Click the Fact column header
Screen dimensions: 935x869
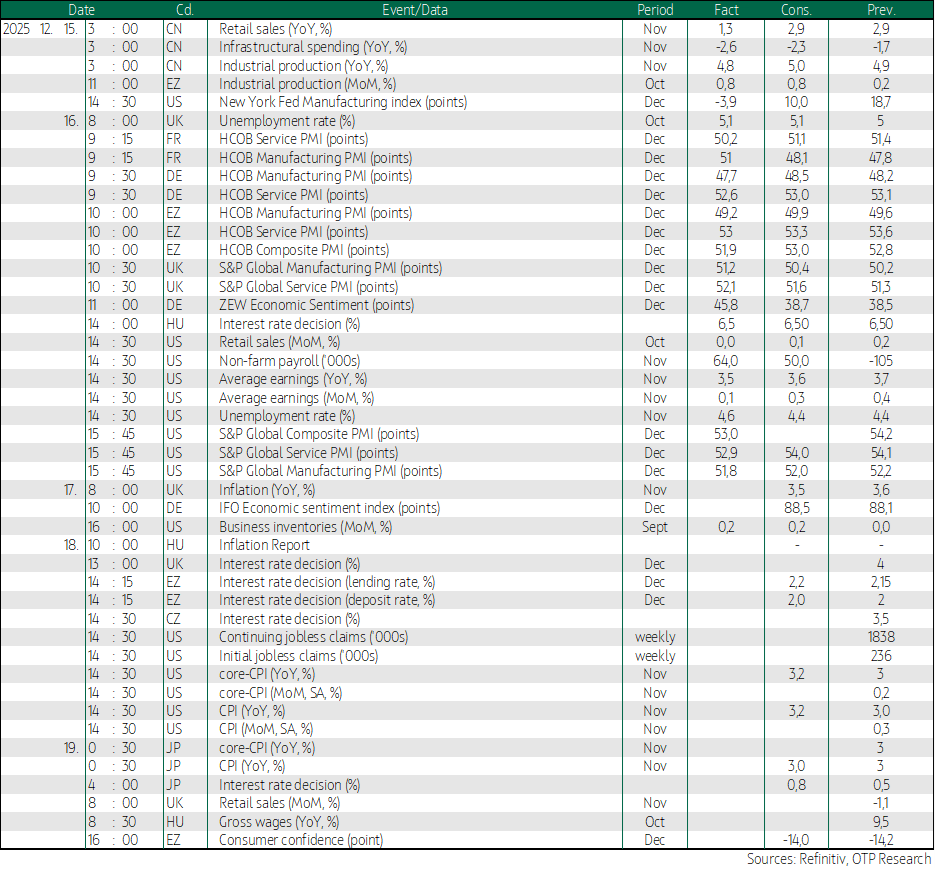[726, 10]
